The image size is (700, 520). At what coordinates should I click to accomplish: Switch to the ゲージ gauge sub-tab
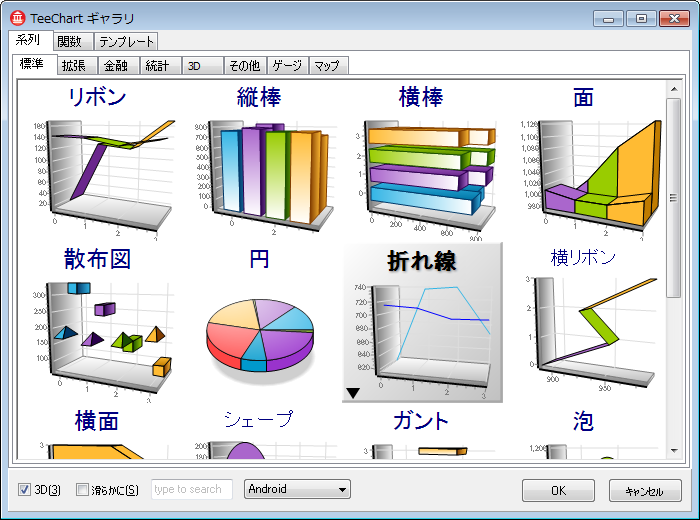(x=288, y=66)
